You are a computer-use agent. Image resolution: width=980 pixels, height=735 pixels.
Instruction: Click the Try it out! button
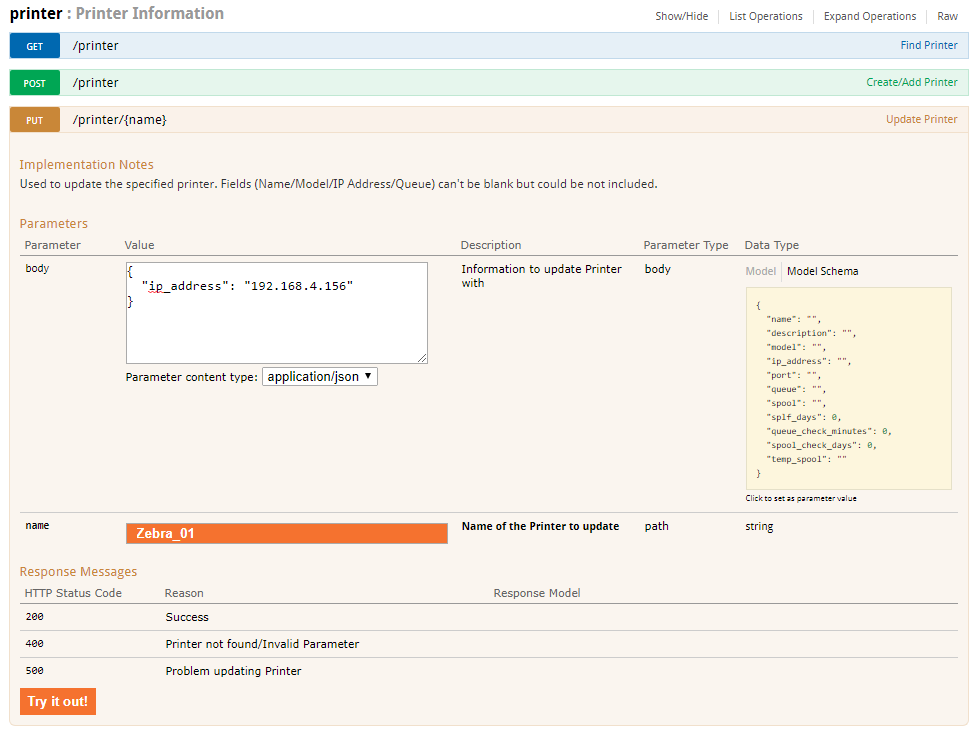[58, 701]
